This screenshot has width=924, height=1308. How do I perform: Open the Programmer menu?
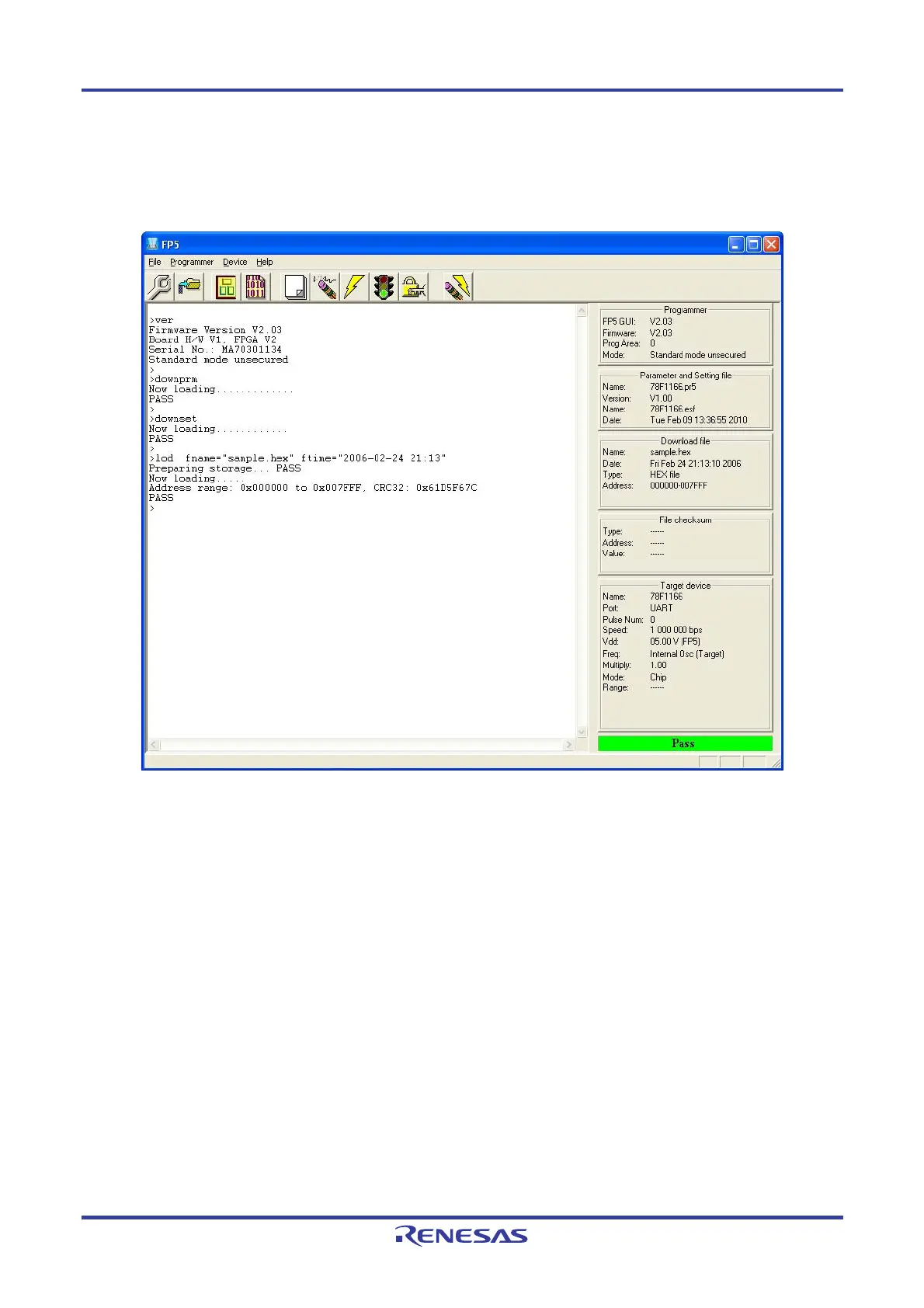point(192,263)
